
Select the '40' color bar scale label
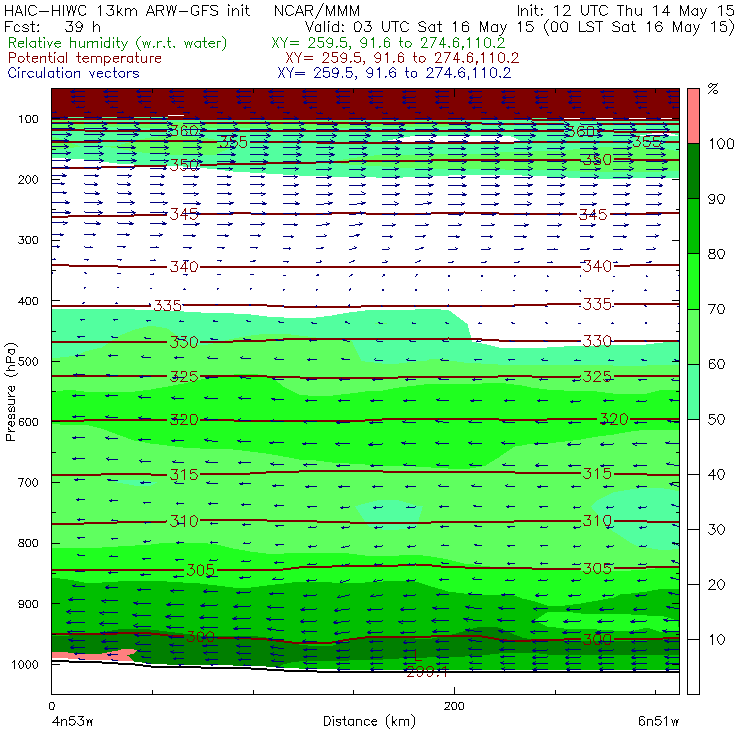click(x=716, y=474)
